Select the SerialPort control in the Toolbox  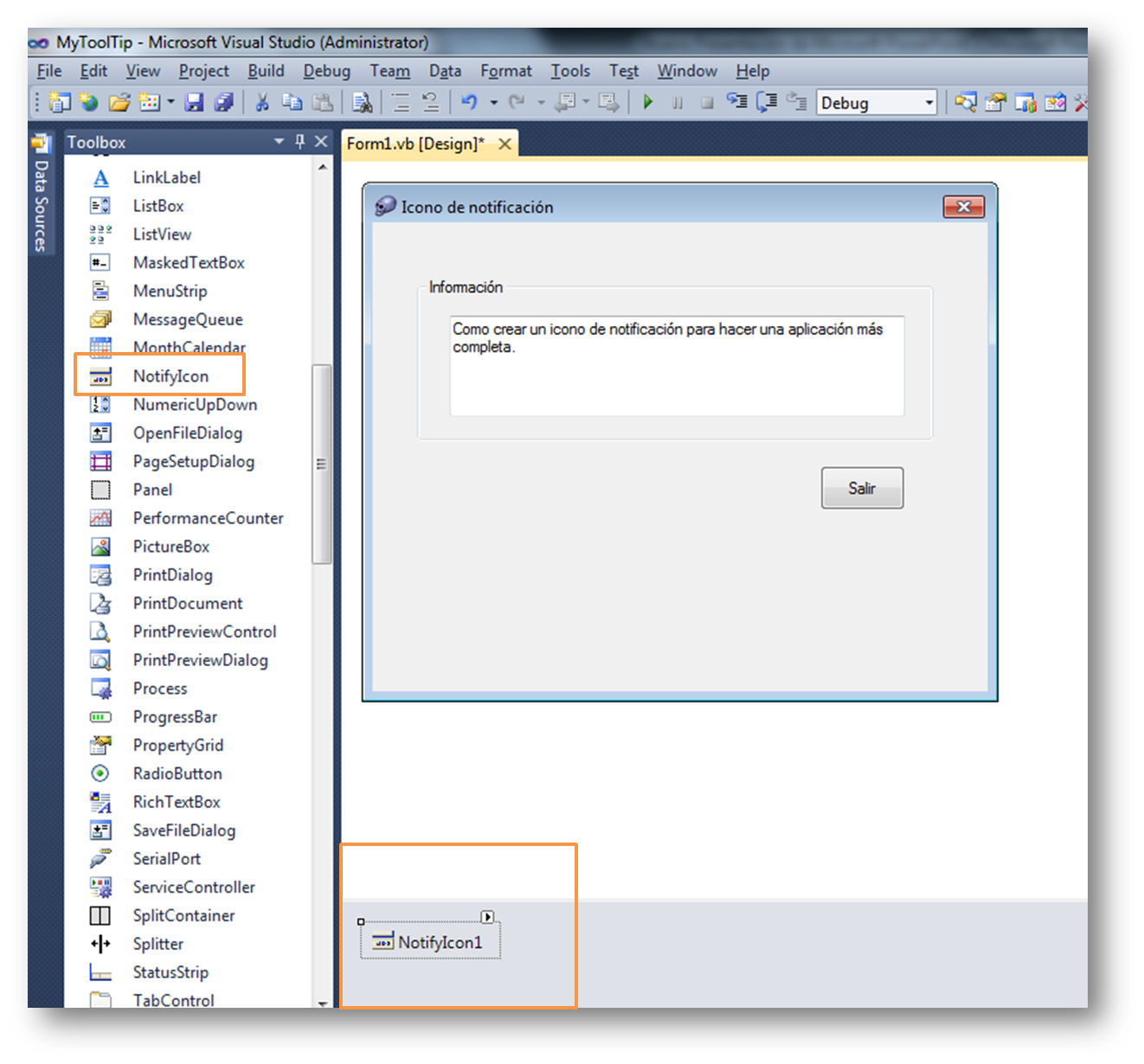166,858
